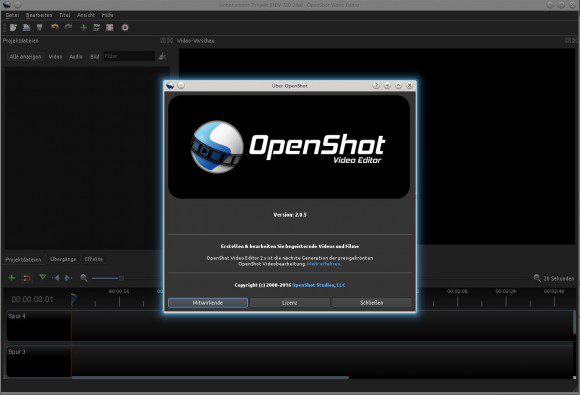This screenshot has height=395, width=580.
Task: Filter project files by Bild
Action: [x=95, y=57]
